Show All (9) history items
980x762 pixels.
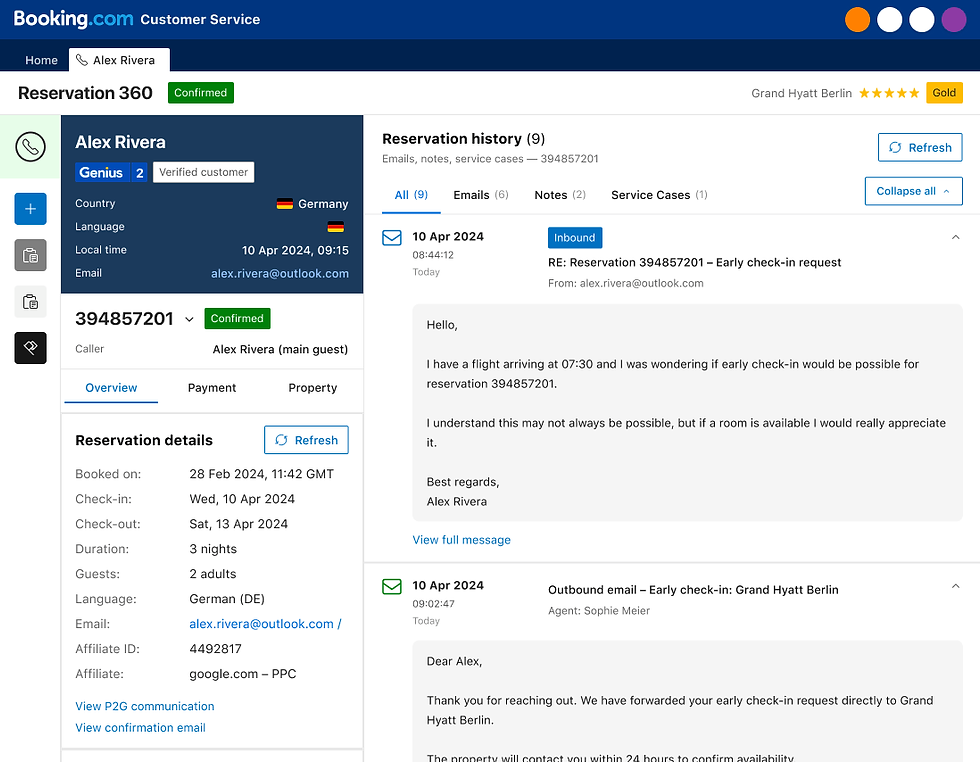click(411, 195)
